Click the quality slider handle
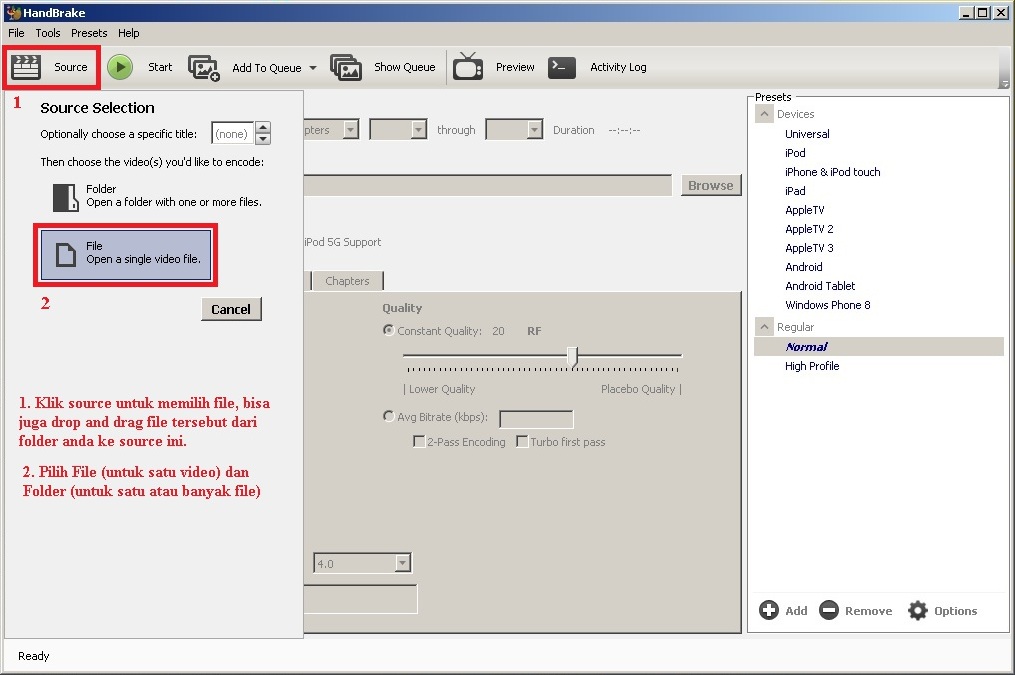This screenshot has width=1015, height=675. pyautogui.click(x=572, y=357)
